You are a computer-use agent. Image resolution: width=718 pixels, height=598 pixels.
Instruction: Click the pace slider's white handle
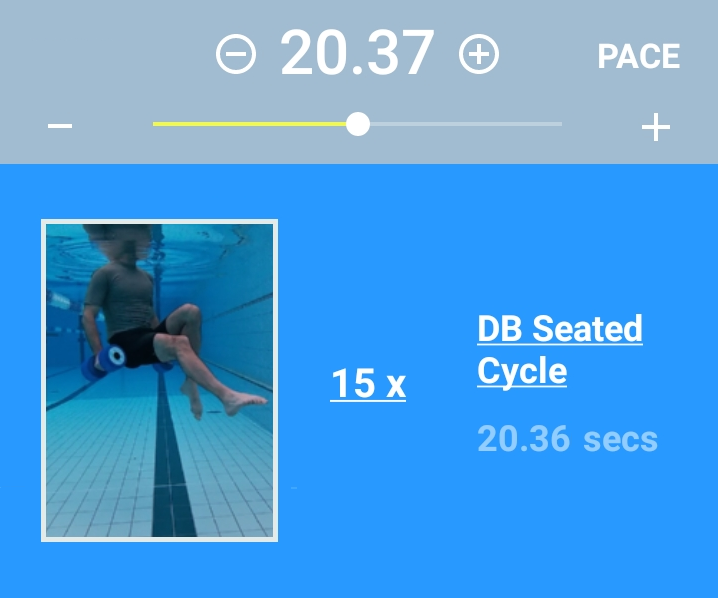358,124
